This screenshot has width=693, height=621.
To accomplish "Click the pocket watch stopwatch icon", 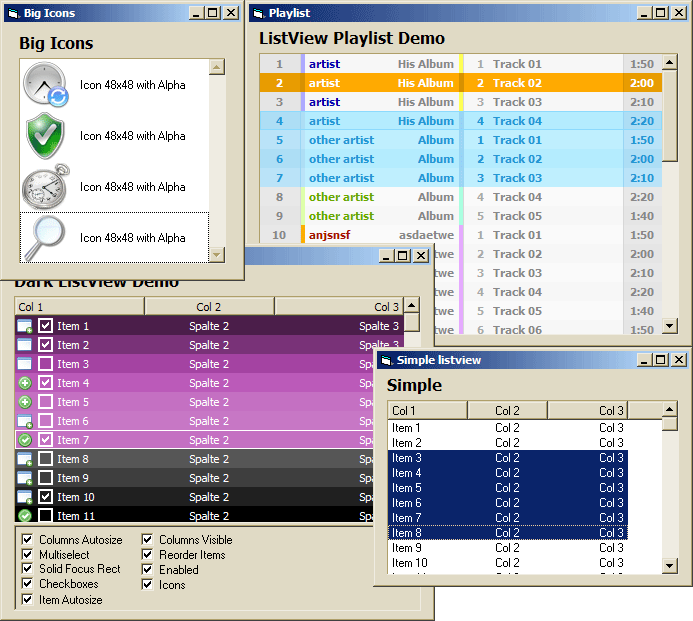I will tap(45, 186).
